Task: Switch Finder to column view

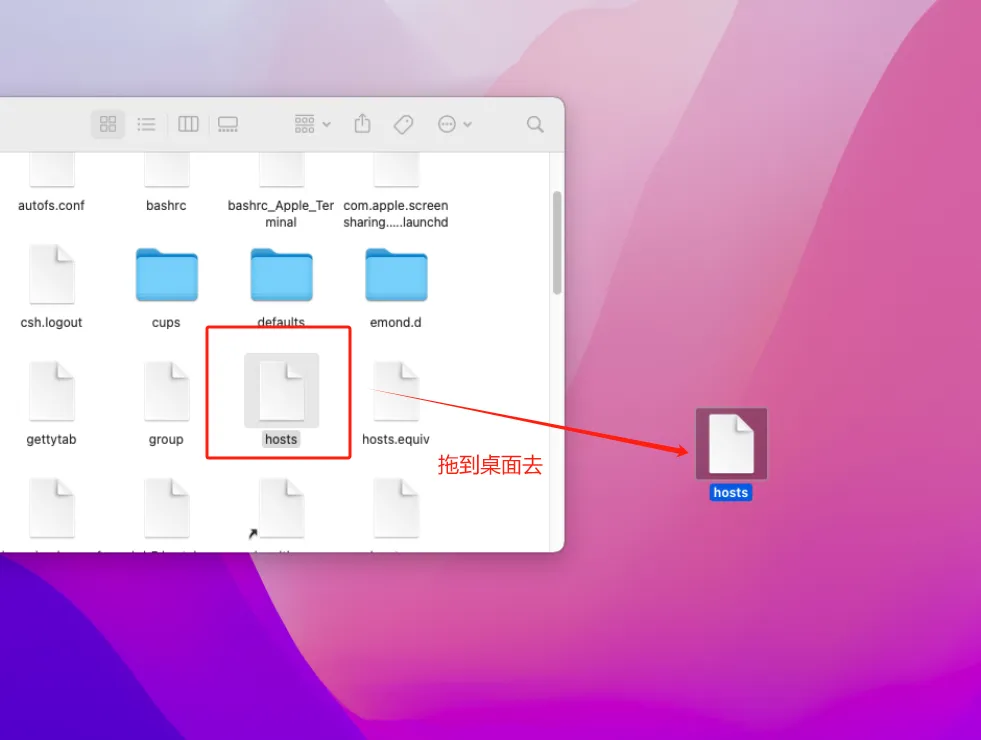Action: (188, 124)
